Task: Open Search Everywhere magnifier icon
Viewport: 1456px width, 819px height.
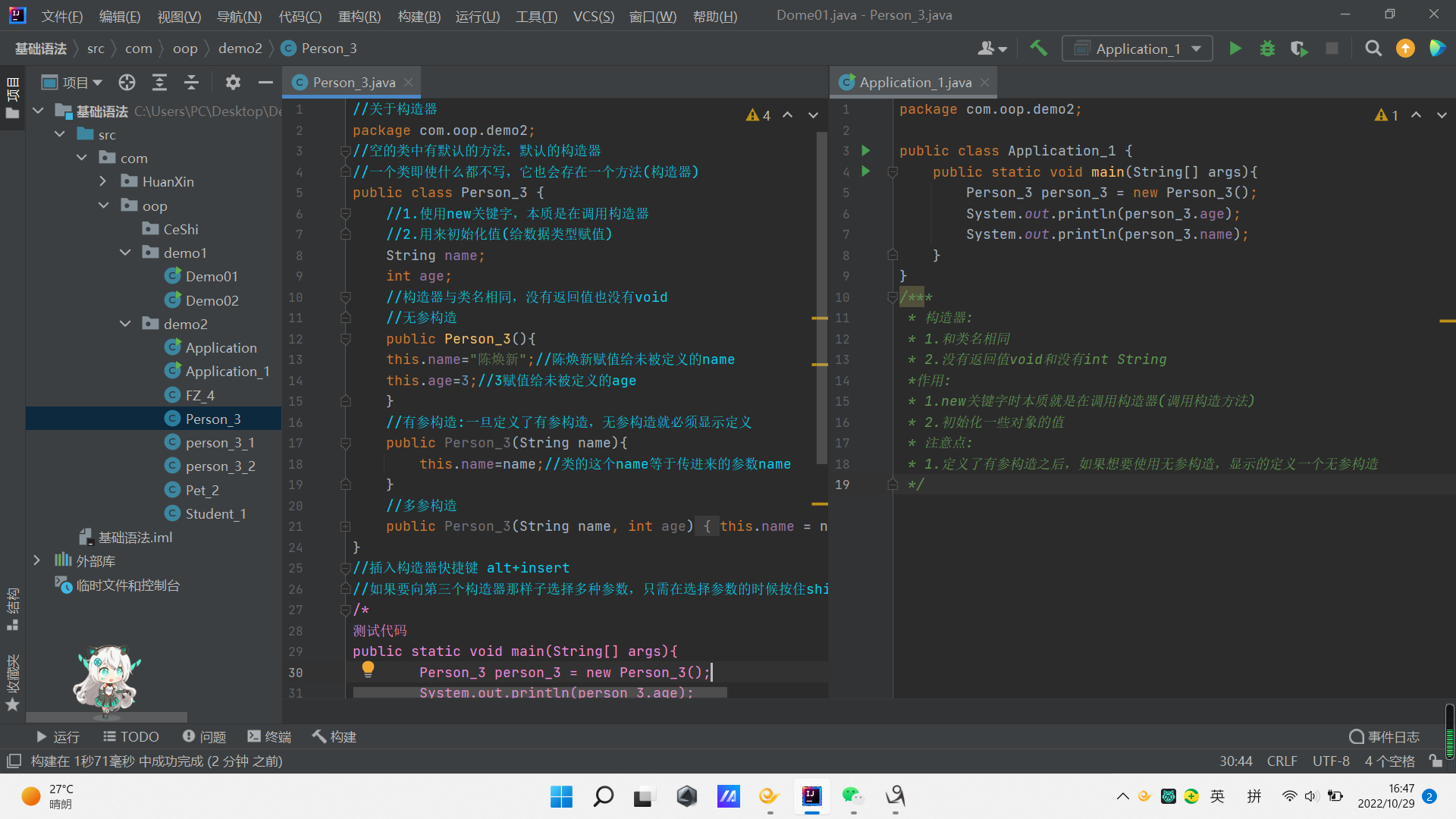Action: [1373, 49]
